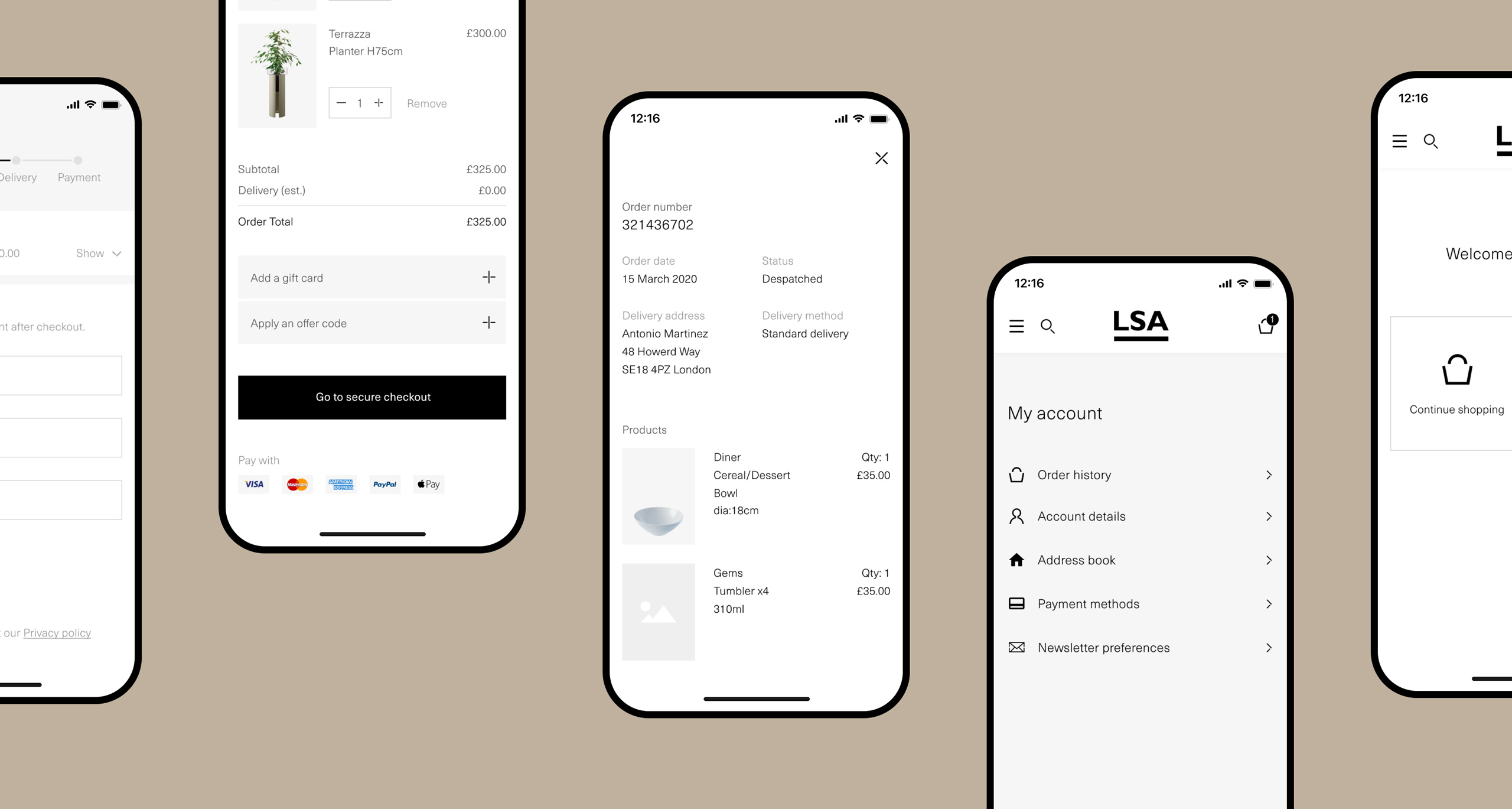Close the order detail overlay
Viewport: 1512px width, 809px height.
[881, 158]
